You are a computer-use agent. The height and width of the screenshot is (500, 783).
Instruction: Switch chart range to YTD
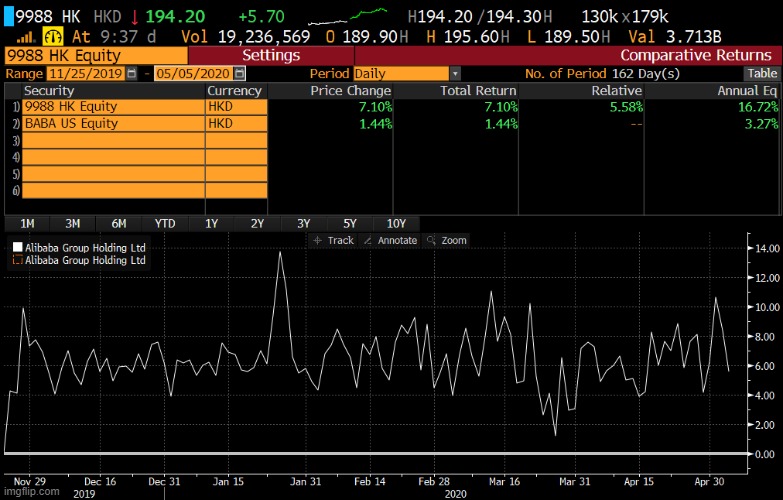click(165, 223)
